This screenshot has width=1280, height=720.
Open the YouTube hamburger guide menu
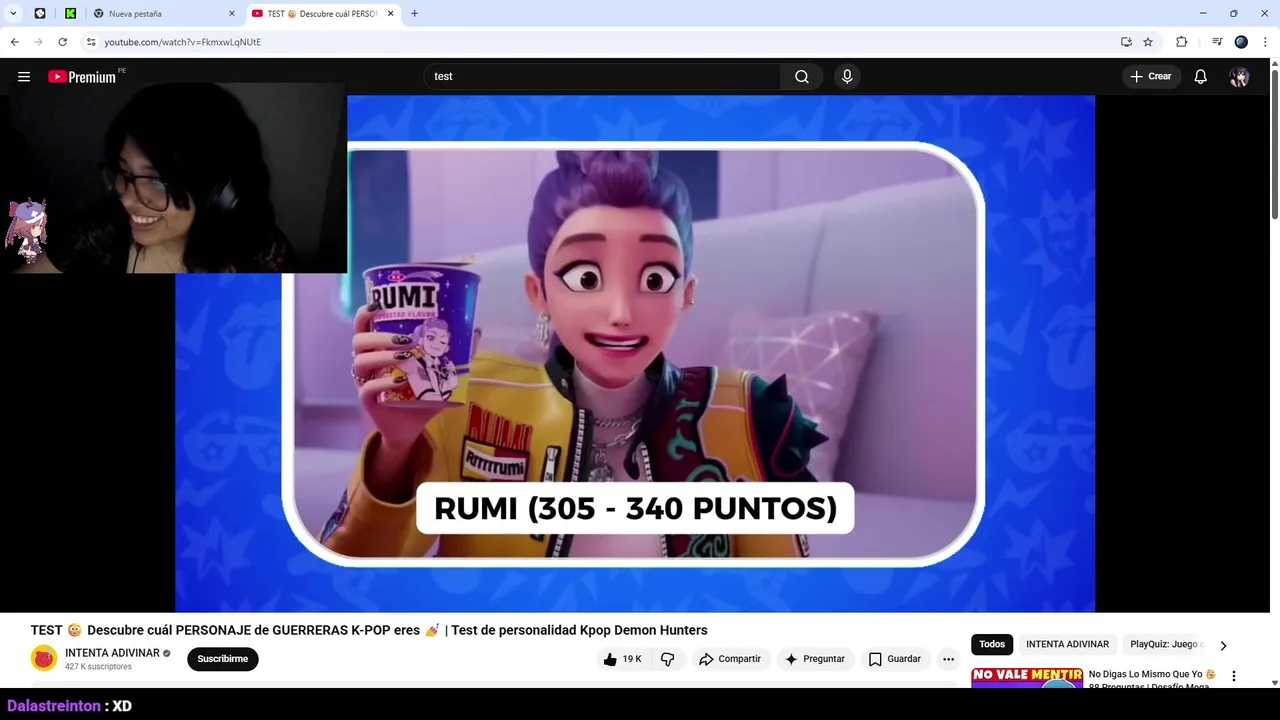click(x=24, y=77)
